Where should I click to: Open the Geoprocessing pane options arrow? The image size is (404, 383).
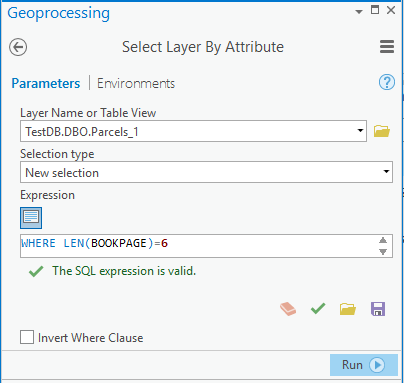click(359, 12)
